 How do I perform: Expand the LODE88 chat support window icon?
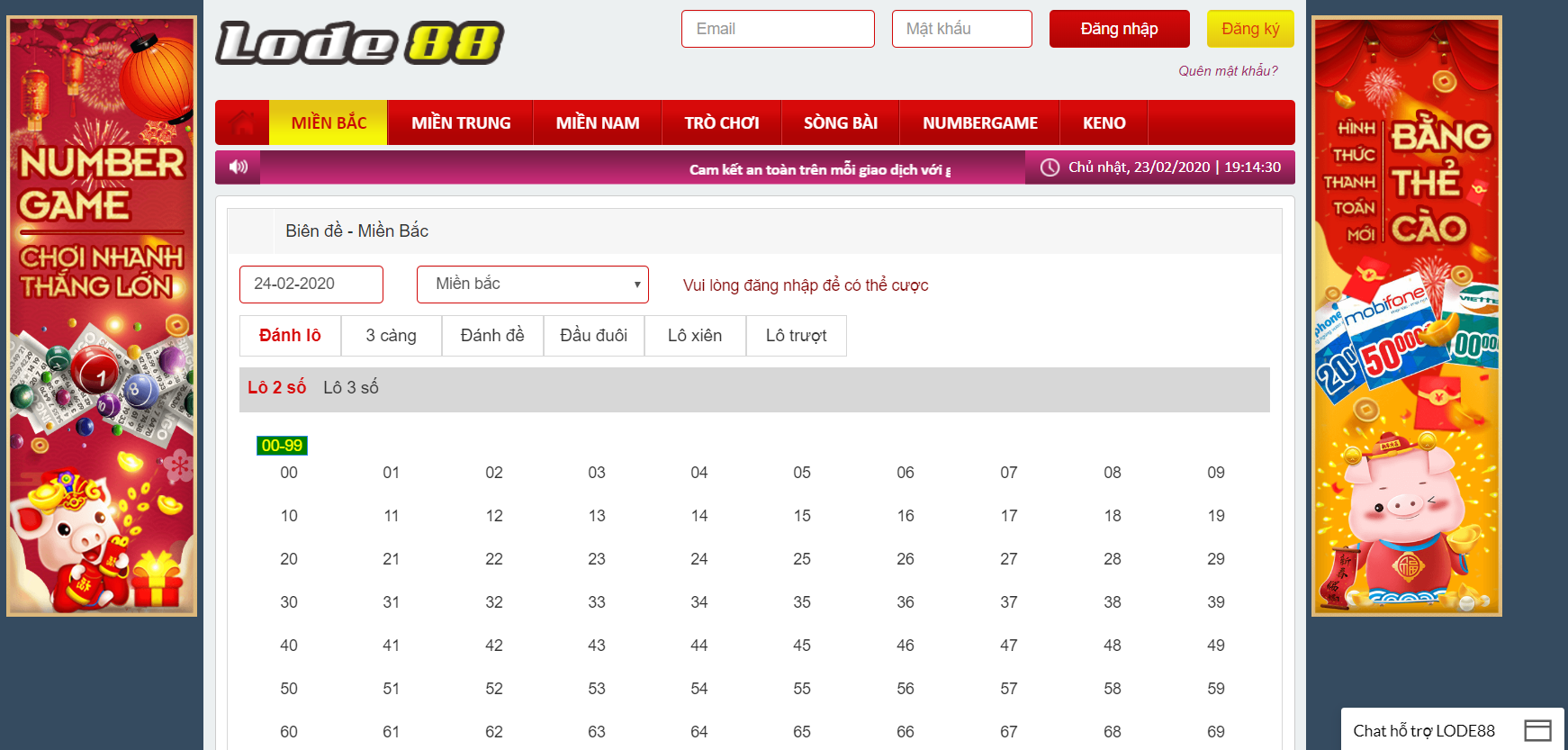[x=1537, y=730]
